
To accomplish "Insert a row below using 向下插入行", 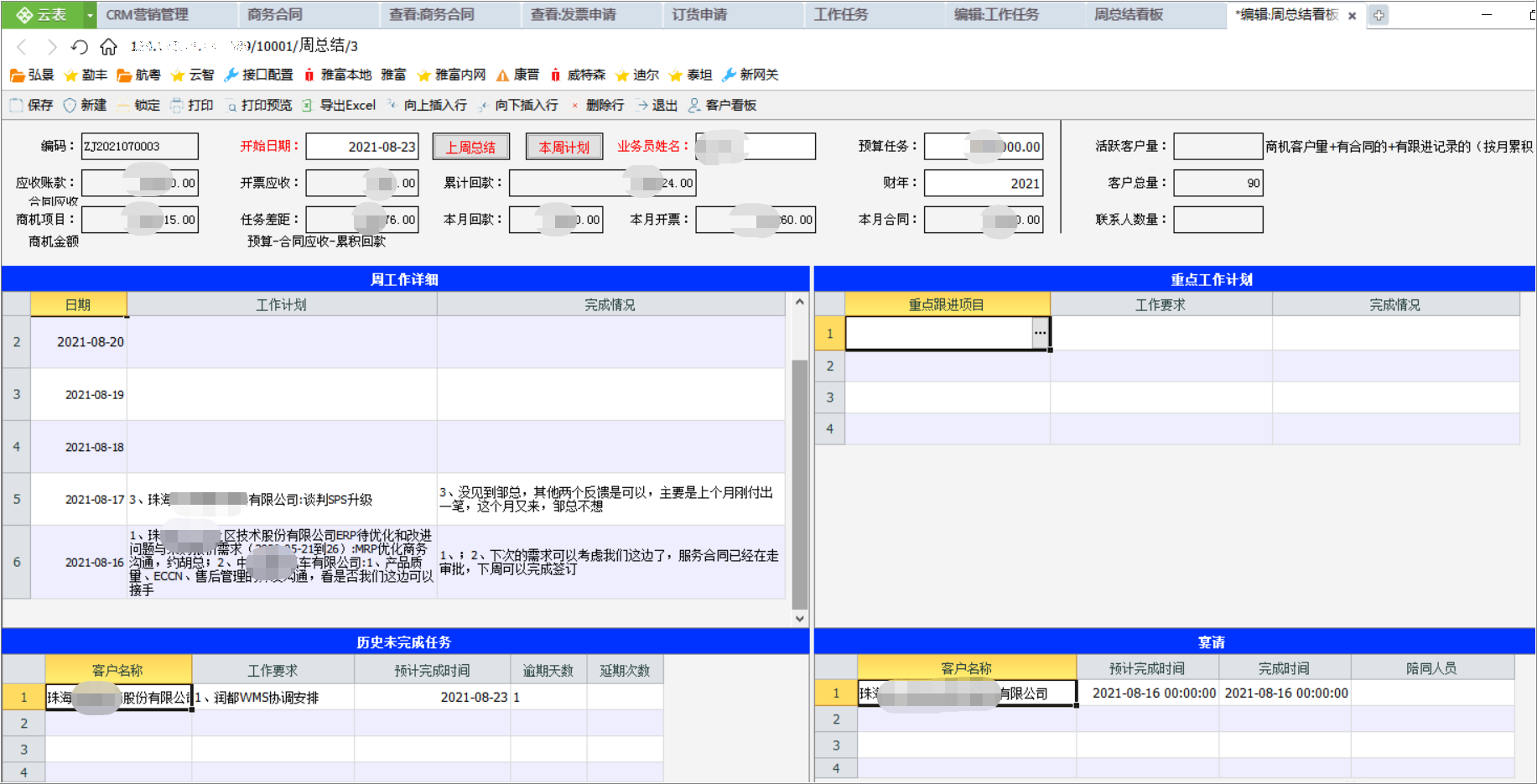I will click(517, 105).
